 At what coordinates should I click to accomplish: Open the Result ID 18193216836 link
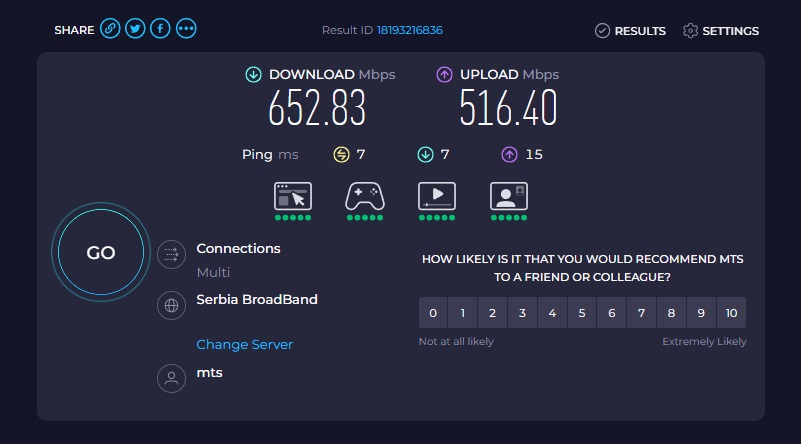point(410,30)
